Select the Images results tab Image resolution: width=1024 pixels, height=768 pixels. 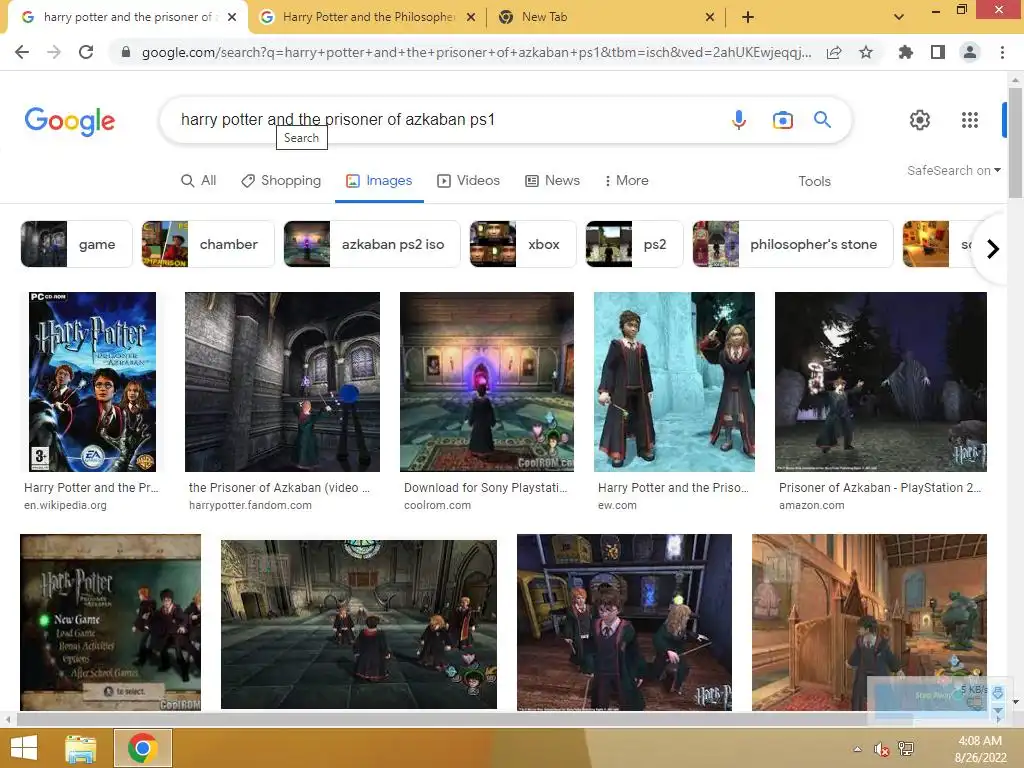(x=379, y=180)
